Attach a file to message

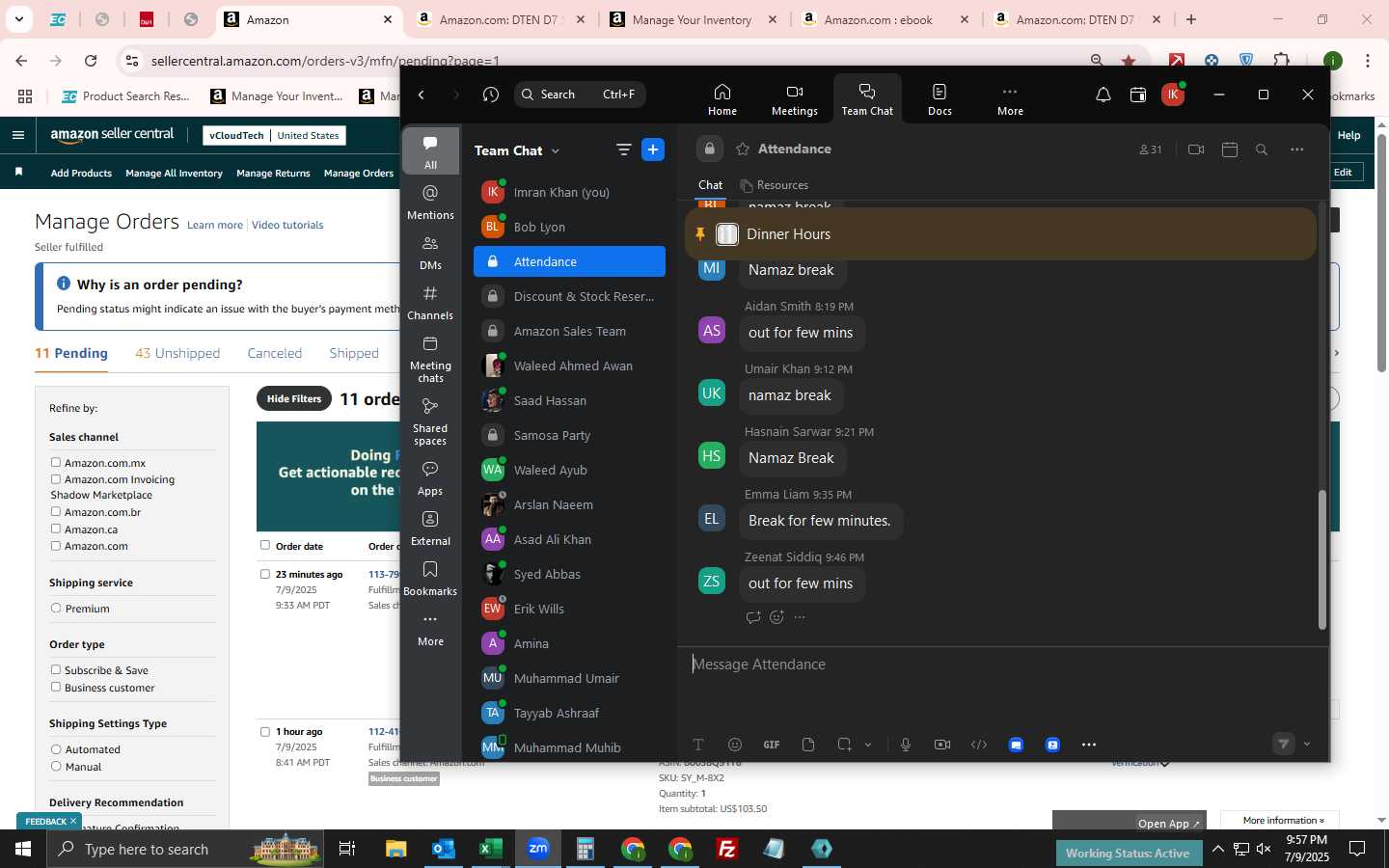pyautogui.click(x=808, y=745)
